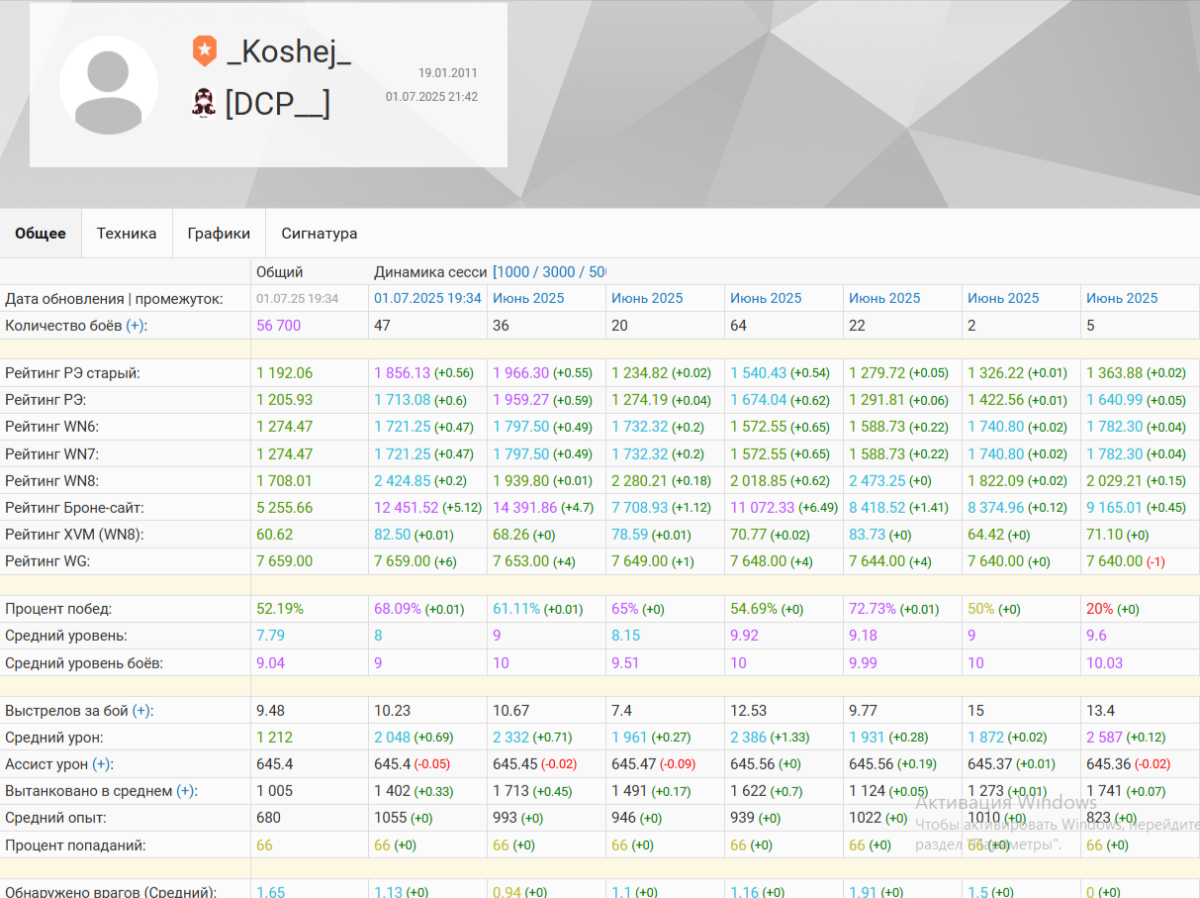Open the 01.07.2025 19:34 session link

pos(428,298)
